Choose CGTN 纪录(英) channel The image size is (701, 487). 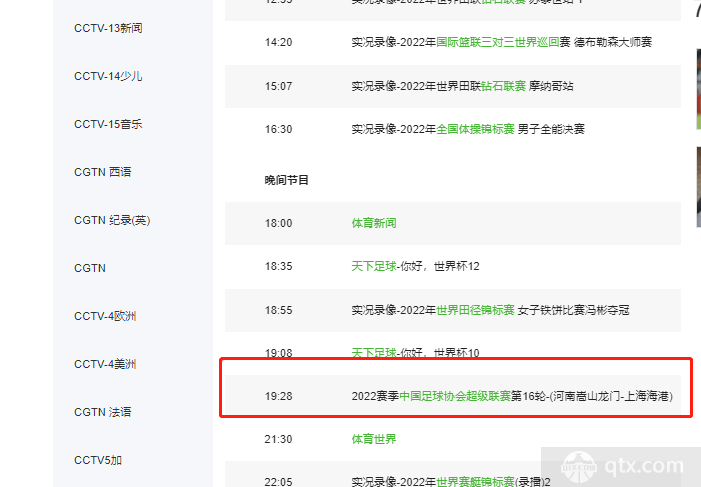click(112, 220)
